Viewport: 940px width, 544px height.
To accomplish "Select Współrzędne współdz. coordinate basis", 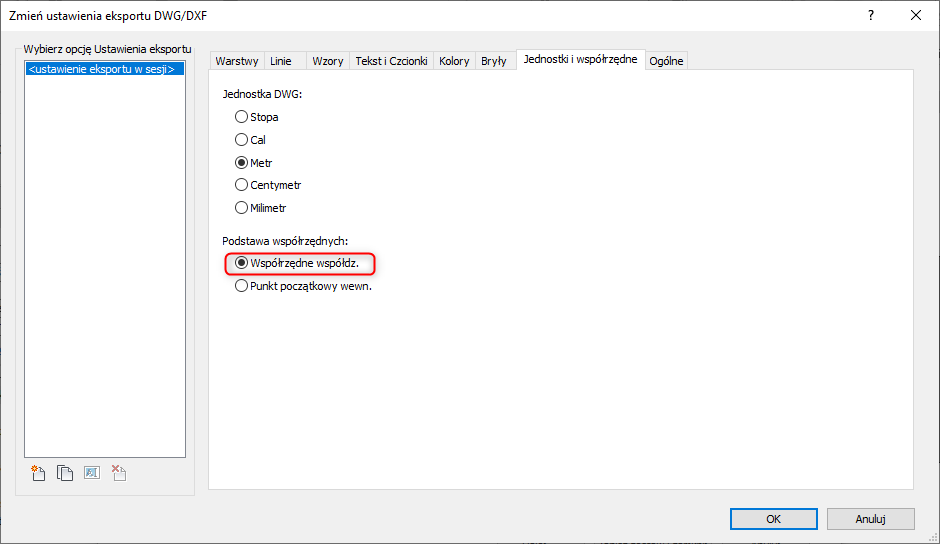I will [x=241, y=263].
